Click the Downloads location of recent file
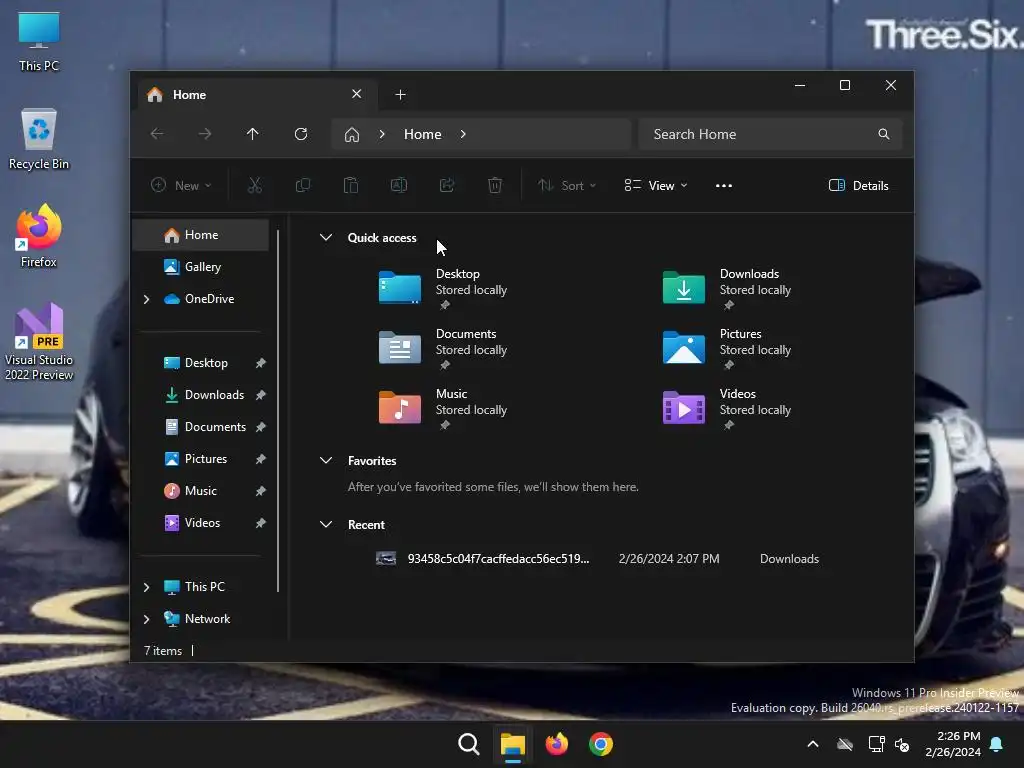The height and width of the screenshot is (768, 1024). pos(789,559)
